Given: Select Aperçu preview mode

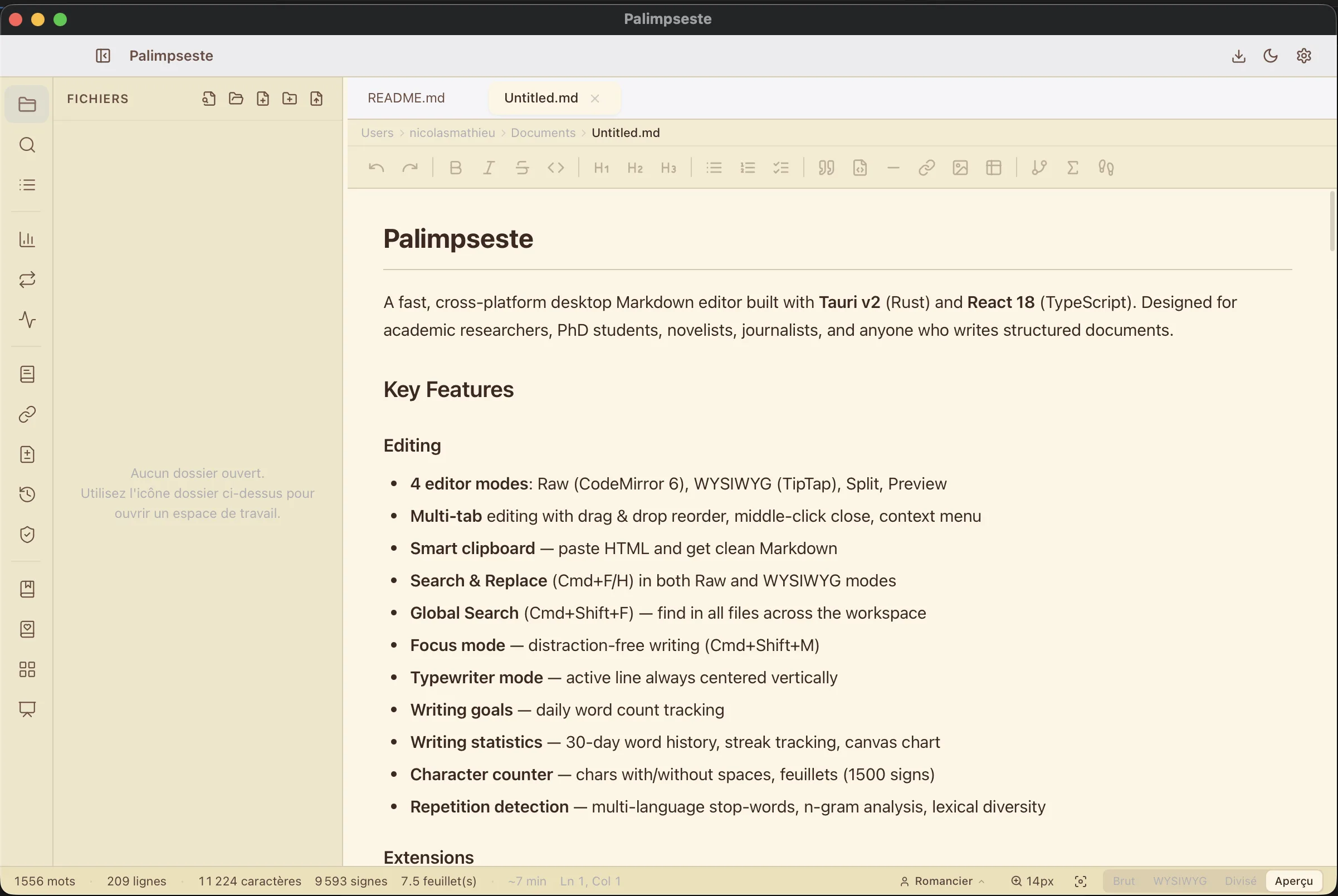Looking at the screenshot, I should point(1293,881).
